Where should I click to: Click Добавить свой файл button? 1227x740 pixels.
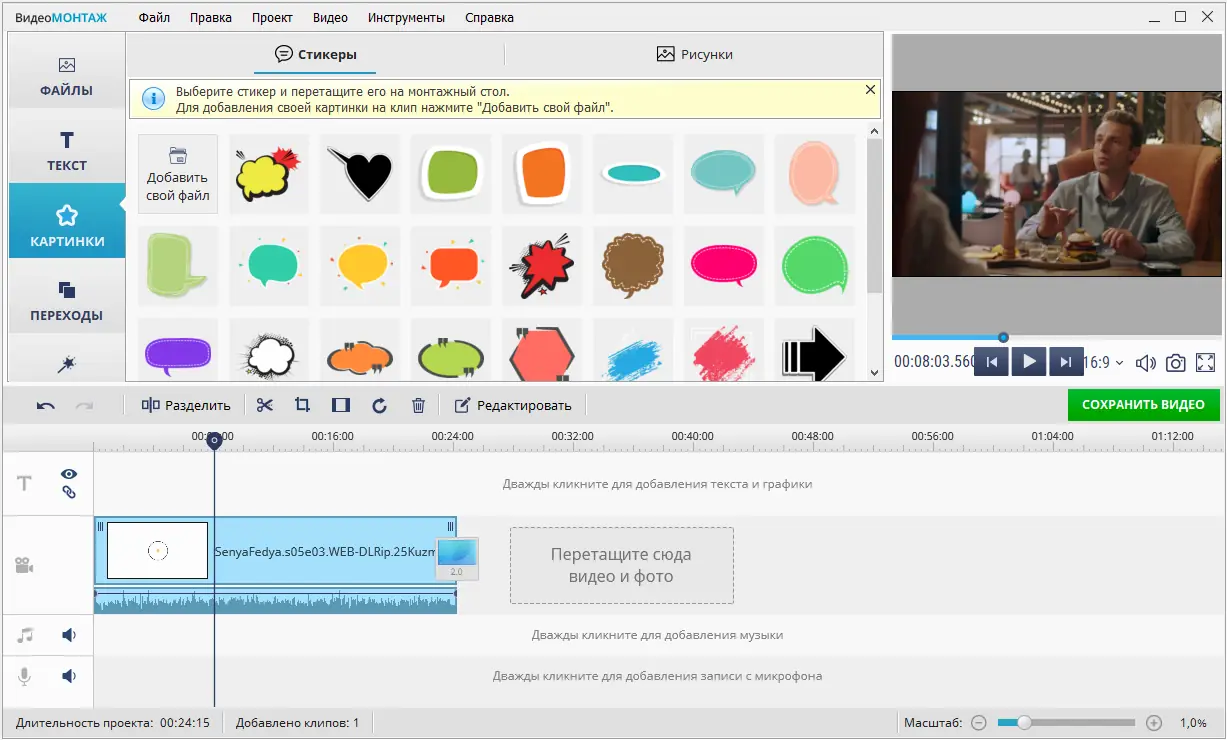tap(178, 174)
